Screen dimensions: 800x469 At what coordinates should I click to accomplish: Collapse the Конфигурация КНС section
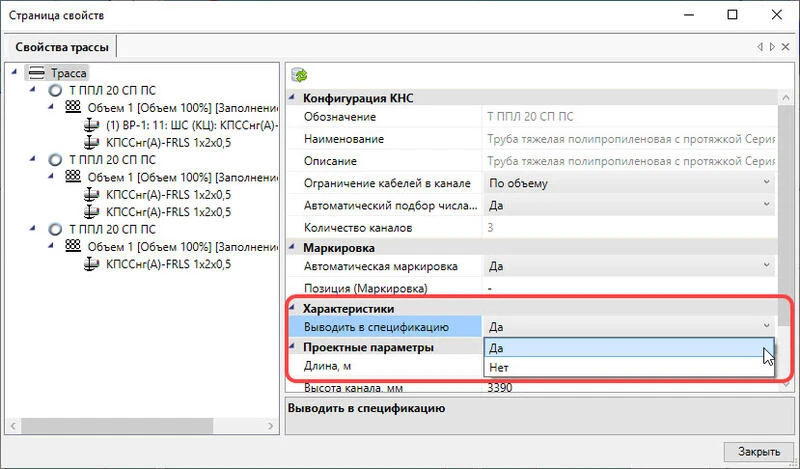pyautogui.click(x=293, y=98)
